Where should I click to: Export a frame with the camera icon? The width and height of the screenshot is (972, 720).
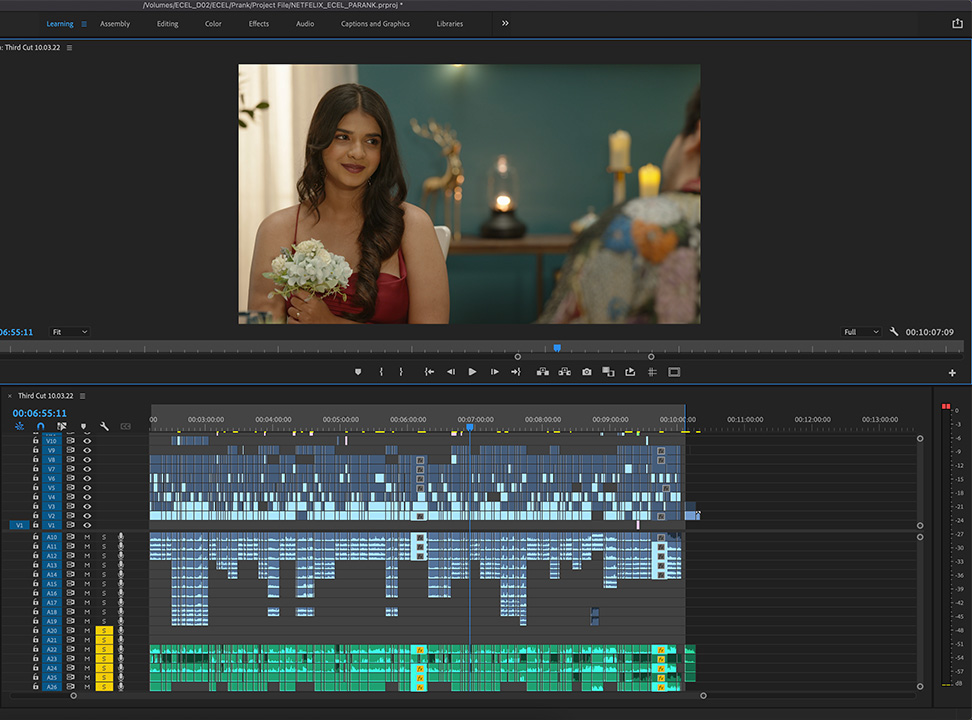586,372
